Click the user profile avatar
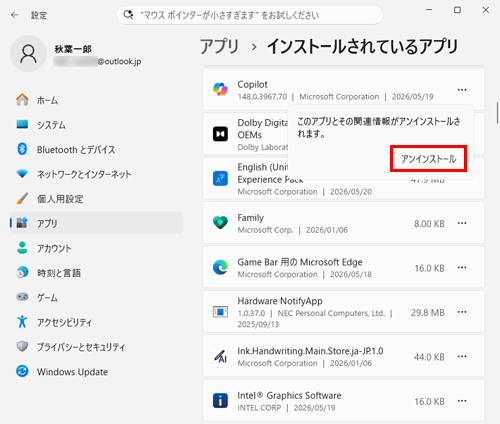The height and width of the screenshot is (424, 500). point(28,54)
